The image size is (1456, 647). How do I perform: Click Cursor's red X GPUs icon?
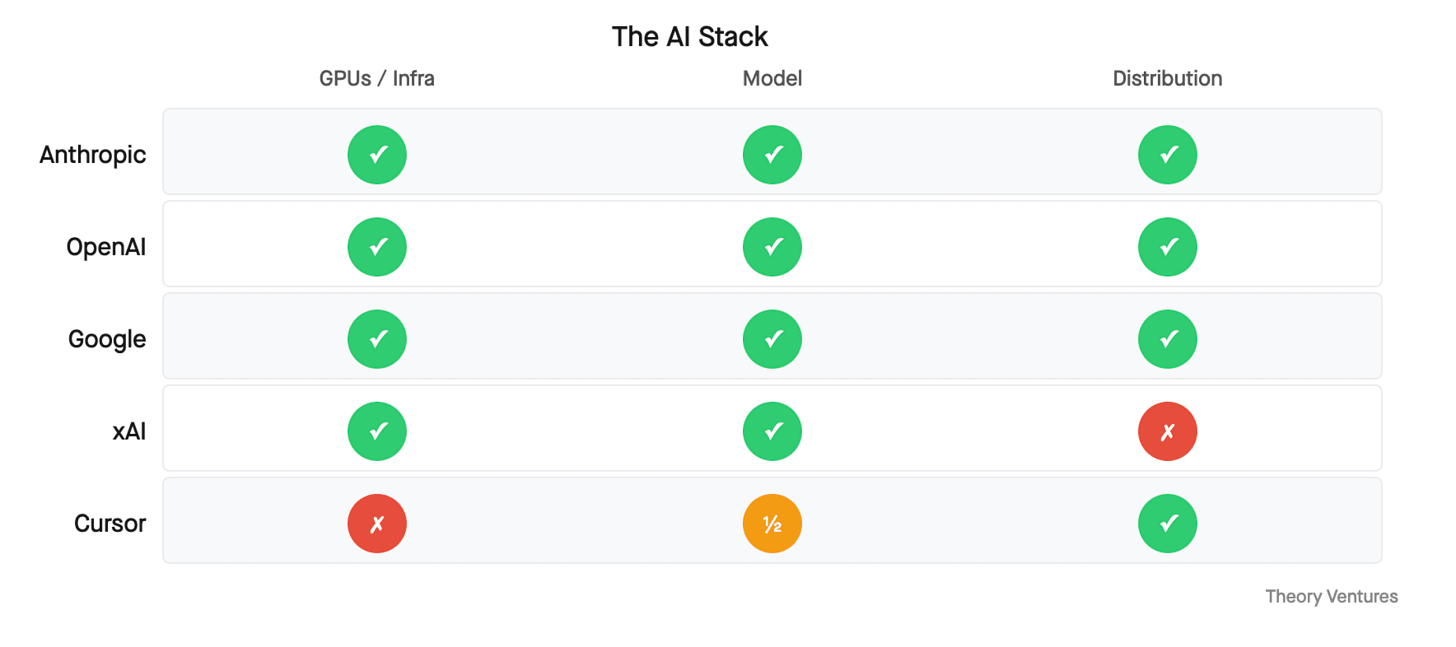[x=377, y=523]
